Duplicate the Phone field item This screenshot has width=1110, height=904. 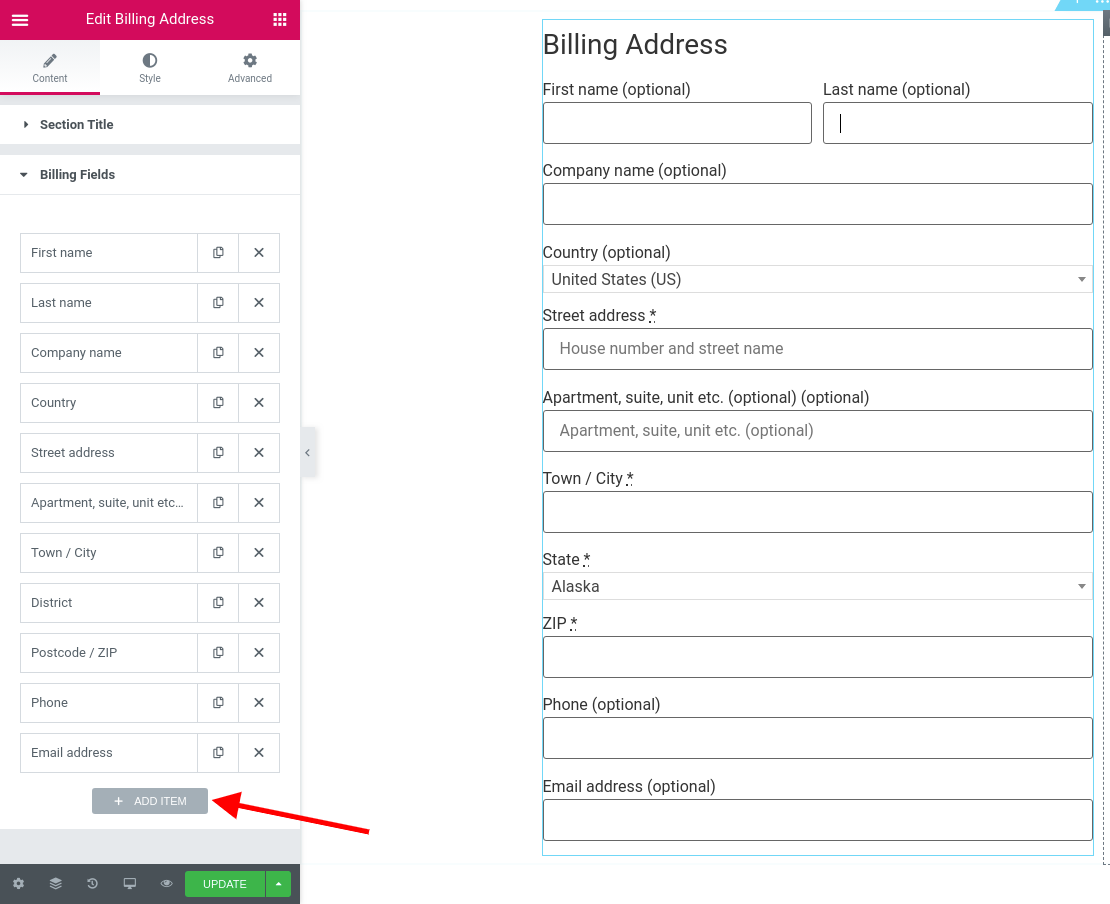[x=218, y=703]
